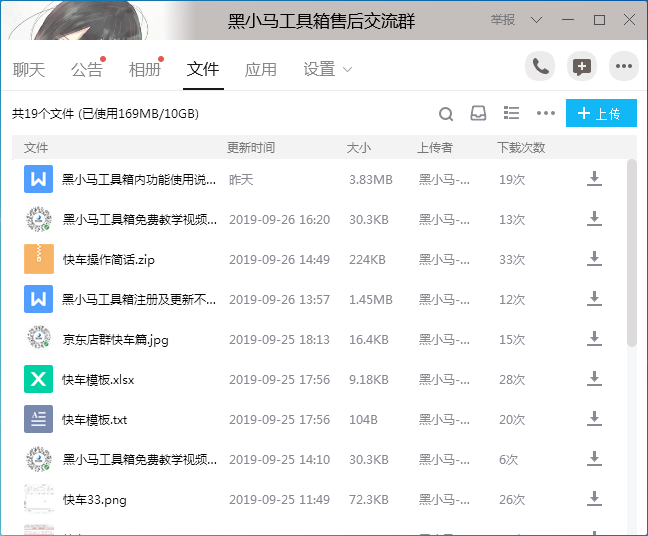Download the 30.3KB file updated 2019-09-26 16:20
This screenshot has height=536, width=648.
click(594, 219)
